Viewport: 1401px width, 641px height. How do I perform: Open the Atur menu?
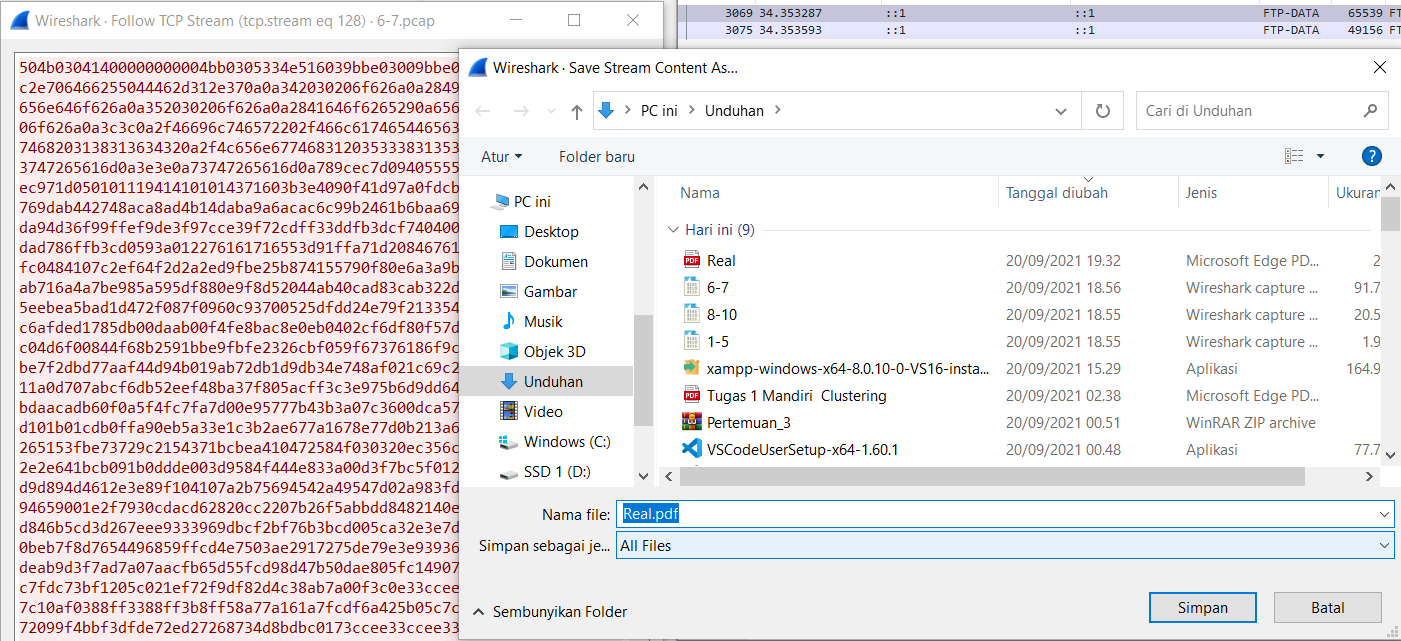tap(502, 156)
